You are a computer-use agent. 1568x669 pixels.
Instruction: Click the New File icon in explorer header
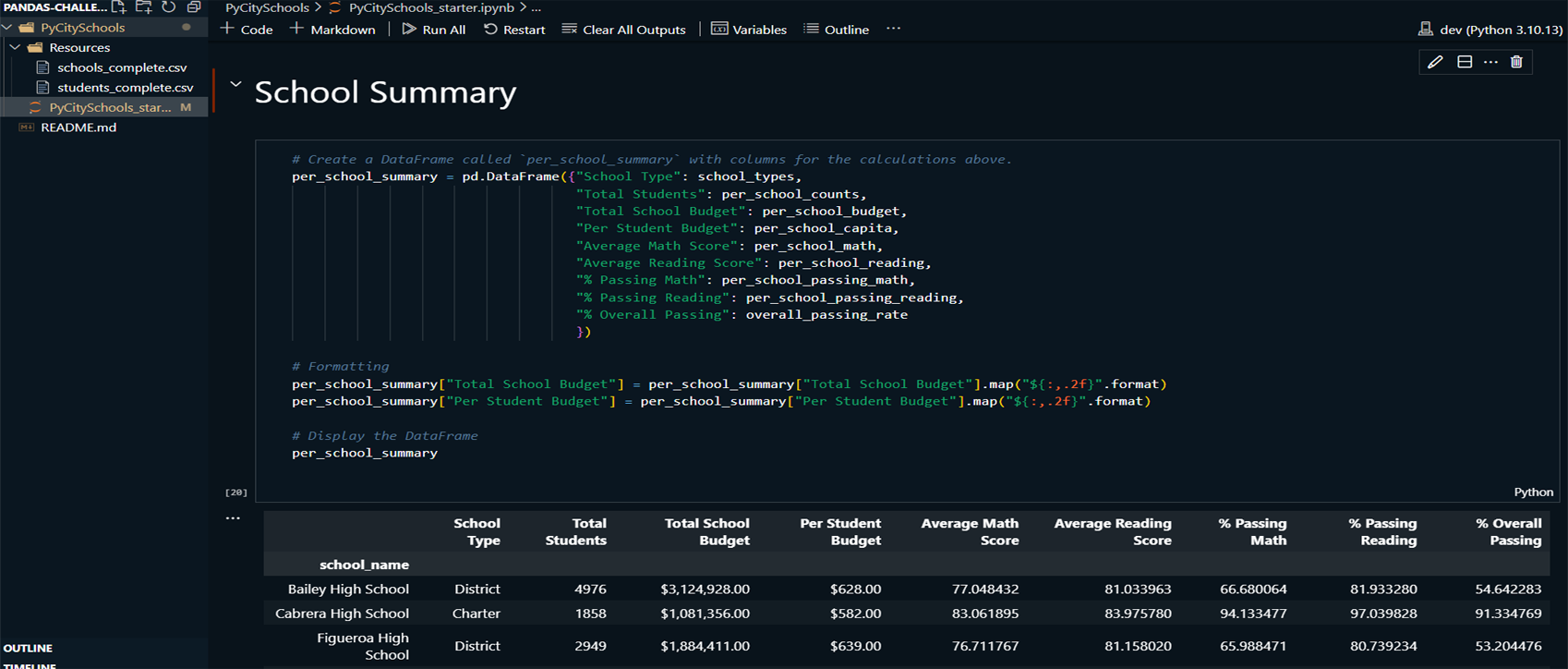click(119, 7)
